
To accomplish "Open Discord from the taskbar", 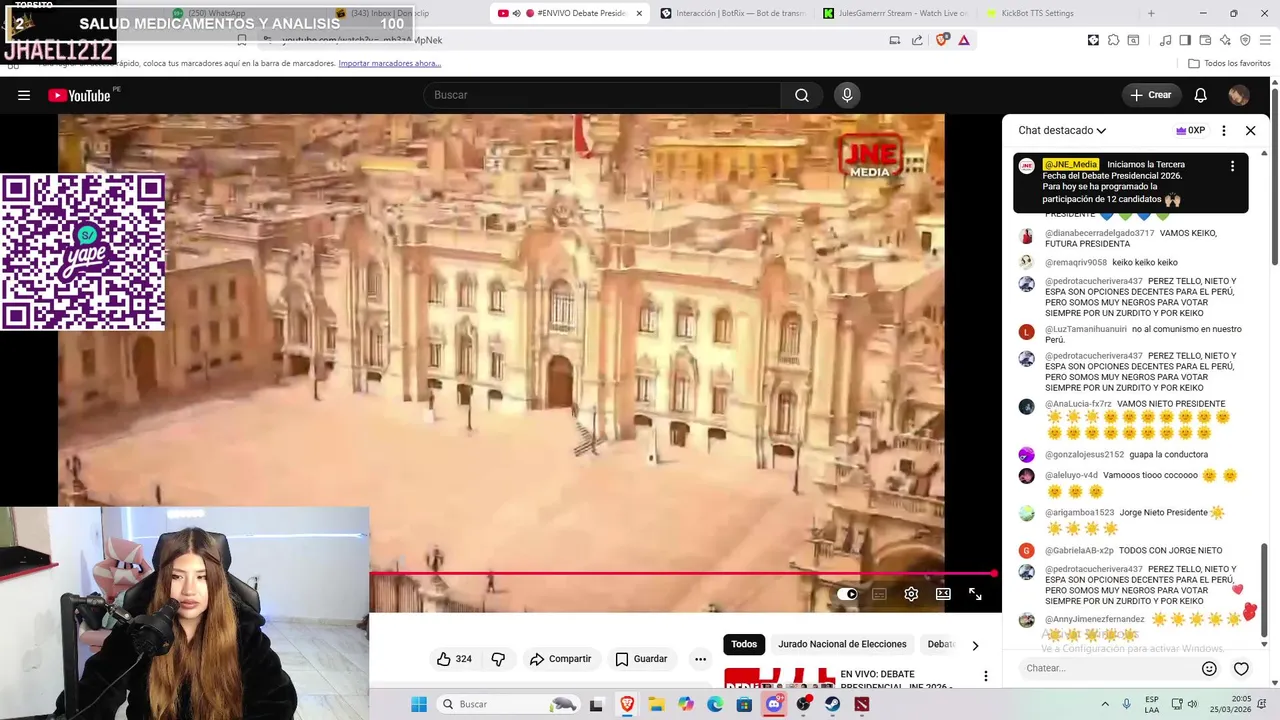I will 774,704.
